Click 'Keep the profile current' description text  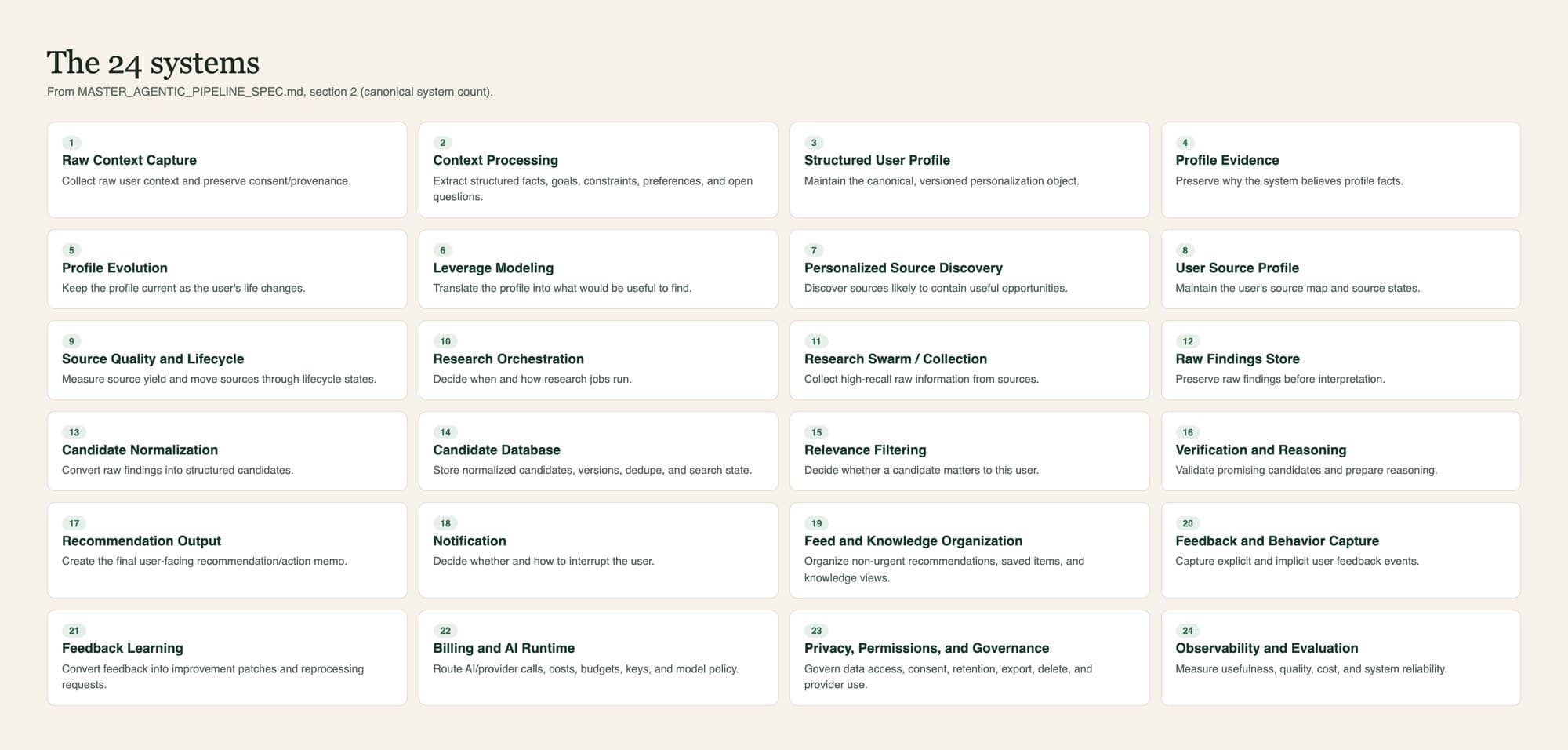pos(183,288)
